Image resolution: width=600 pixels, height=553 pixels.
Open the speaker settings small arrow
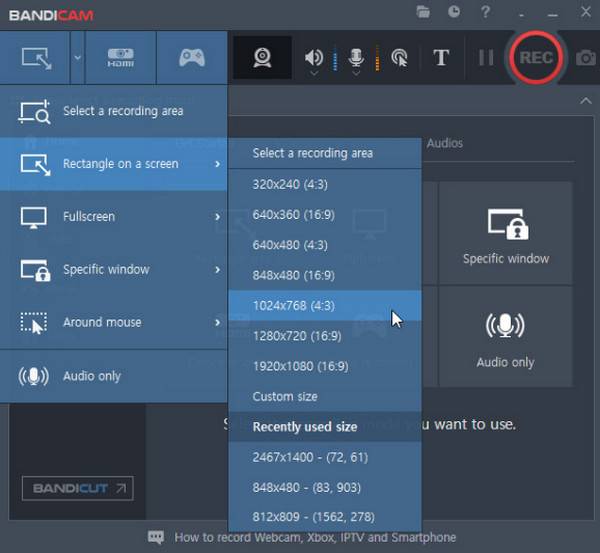click(314, 73)
